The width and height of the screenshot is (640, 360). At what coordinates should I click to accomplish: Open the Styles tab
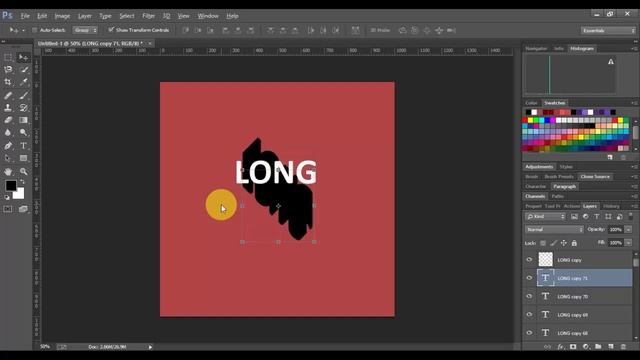coord(566,167)
